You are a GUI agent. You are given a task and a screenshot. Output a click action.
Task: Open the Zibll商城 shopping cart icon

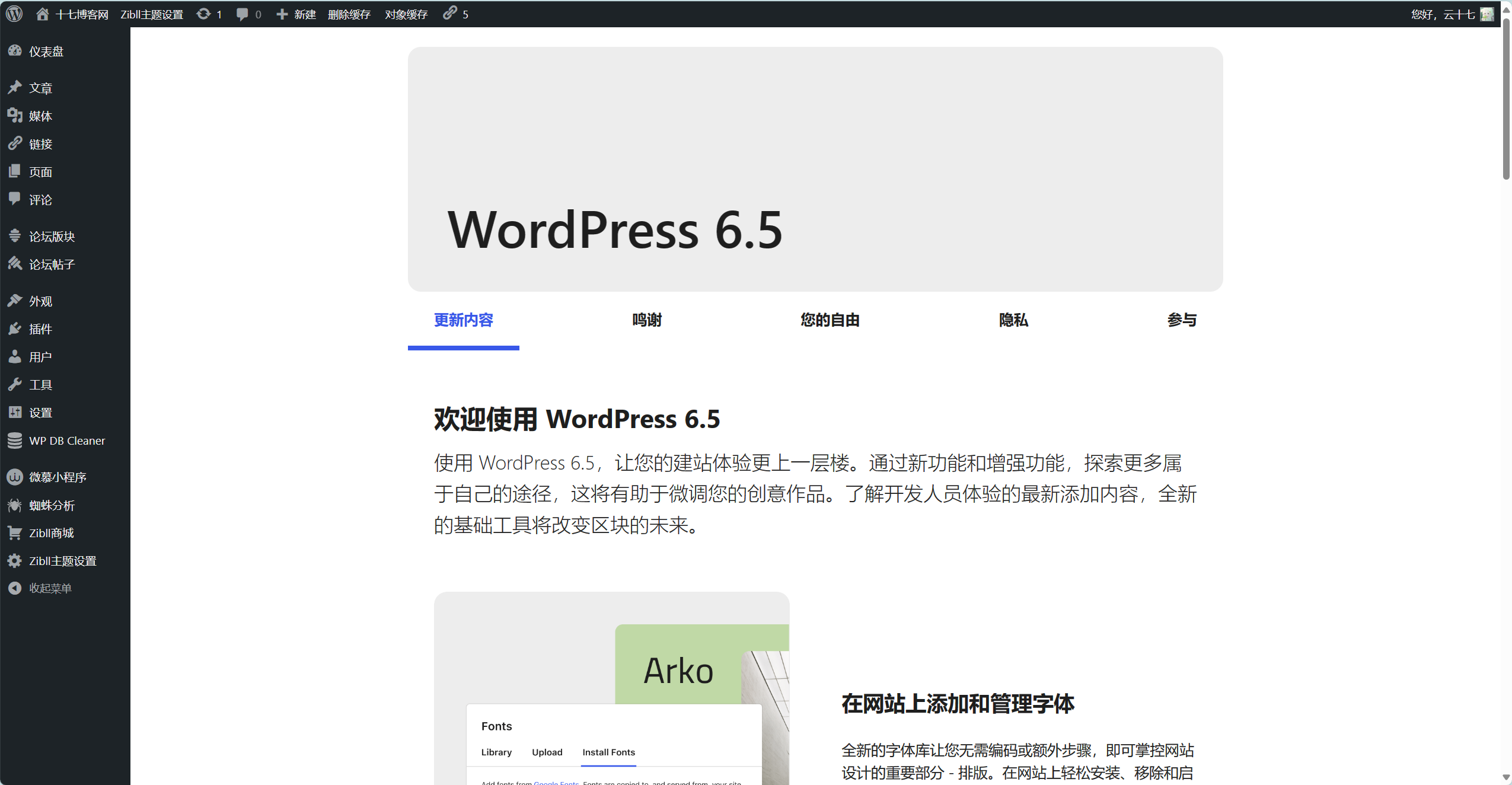[16, 532]
